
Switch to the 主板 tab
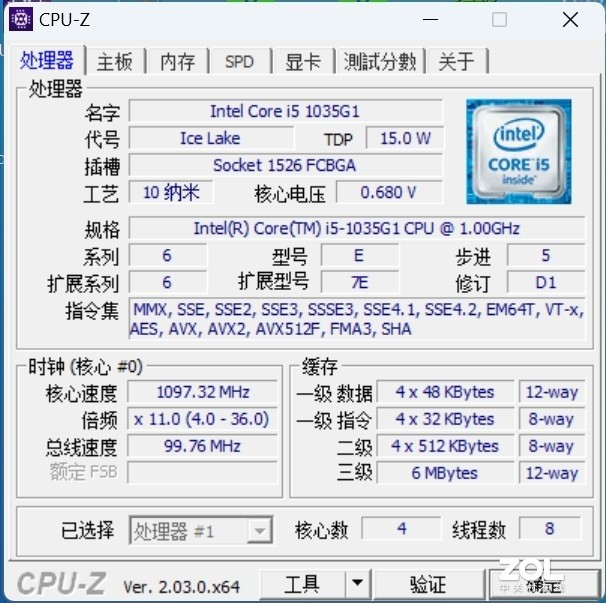[115, 61]
